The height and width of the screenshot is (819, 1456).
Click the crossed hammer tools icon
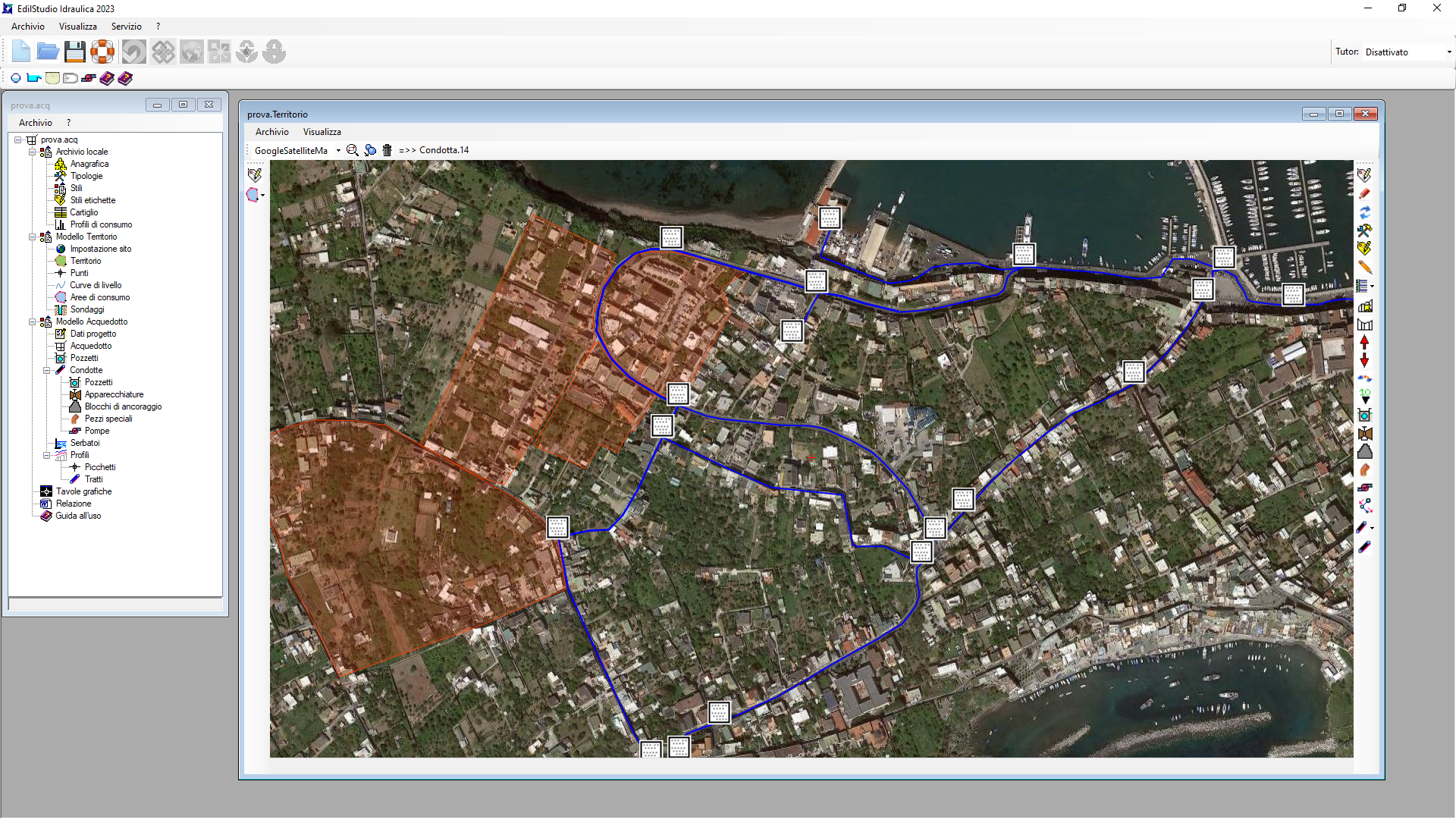click(x=1364, y=231)
